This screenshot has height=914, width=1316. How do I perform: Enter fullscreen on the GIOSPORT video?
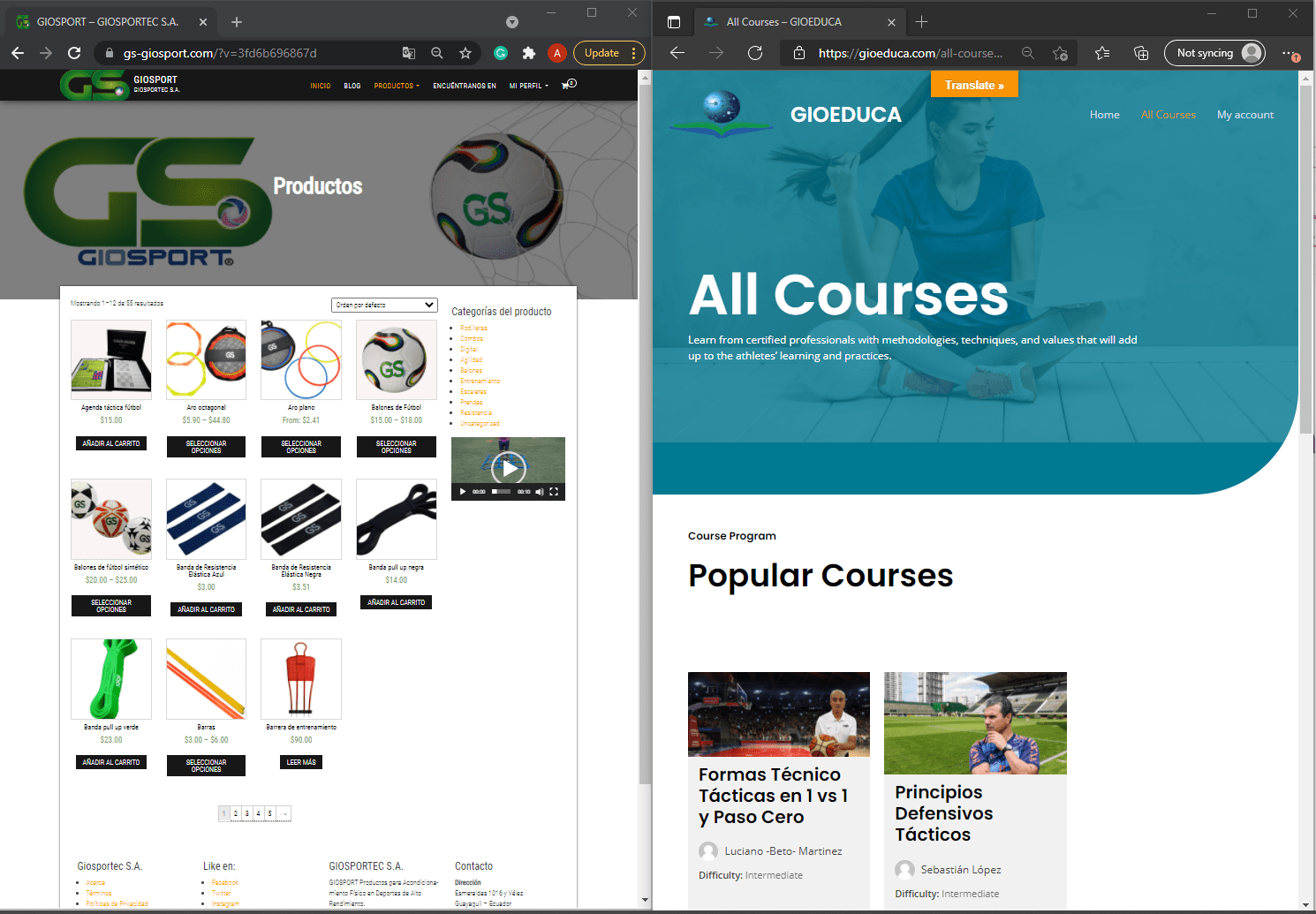tap(554, 492)
